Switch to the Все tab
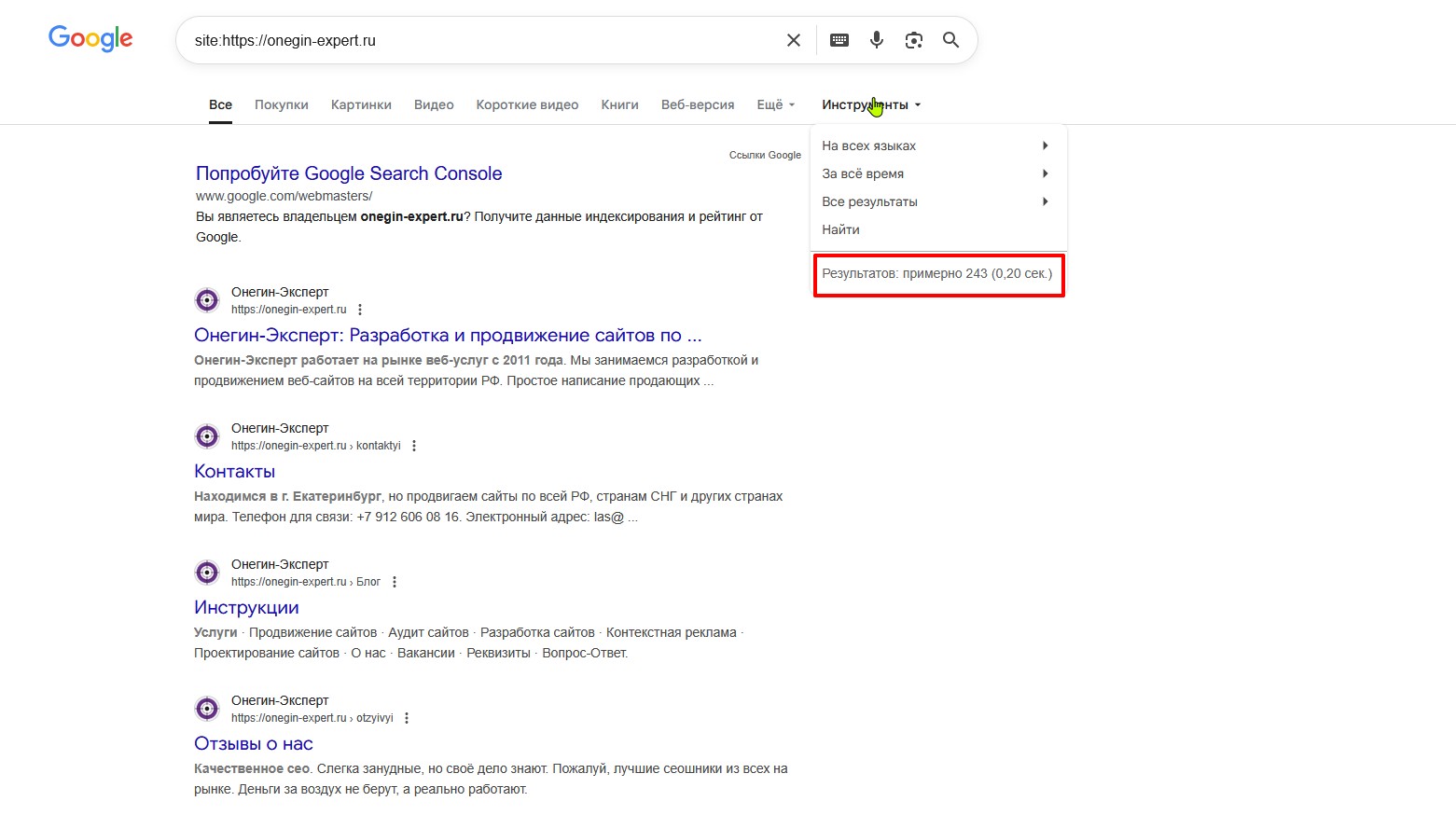The height and width of the screenshot is (815, 1456). tap(221, 104)
